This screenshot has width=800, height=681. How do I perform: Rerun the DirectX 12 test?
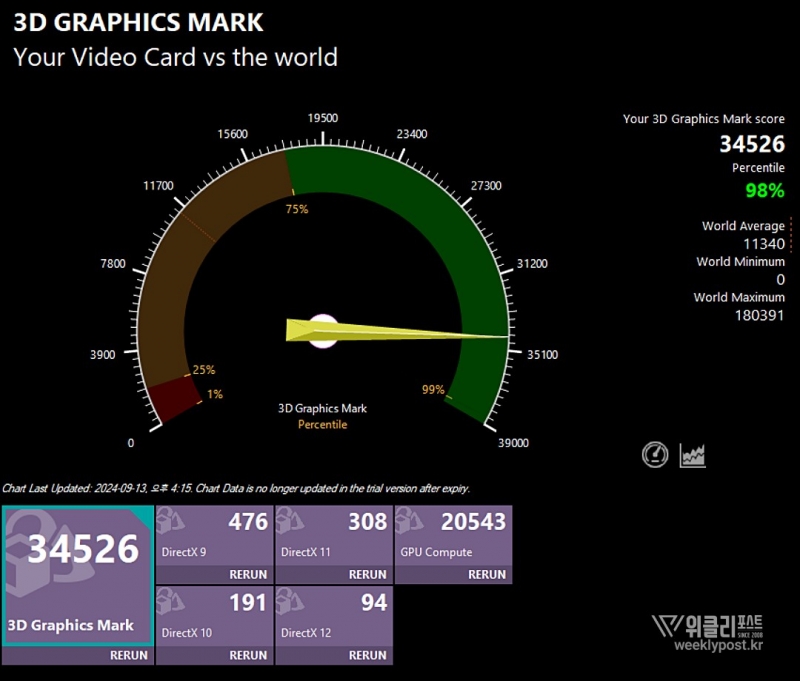[x=367, y=655]
